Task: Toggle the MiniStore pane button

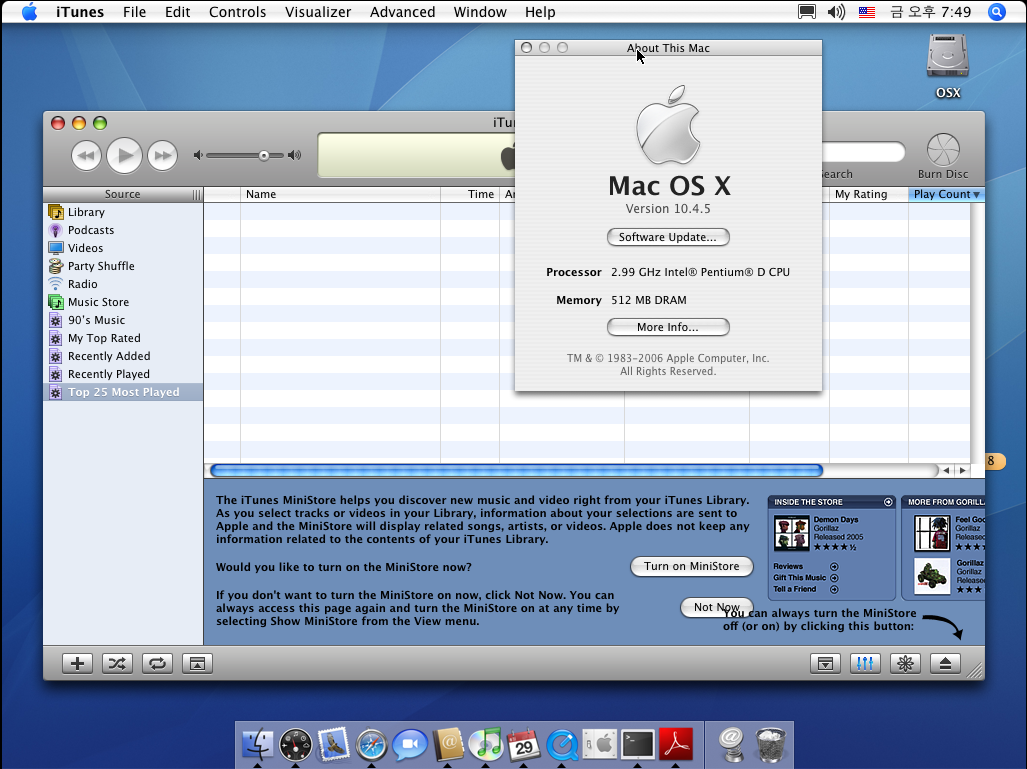Action: [825, 664]
